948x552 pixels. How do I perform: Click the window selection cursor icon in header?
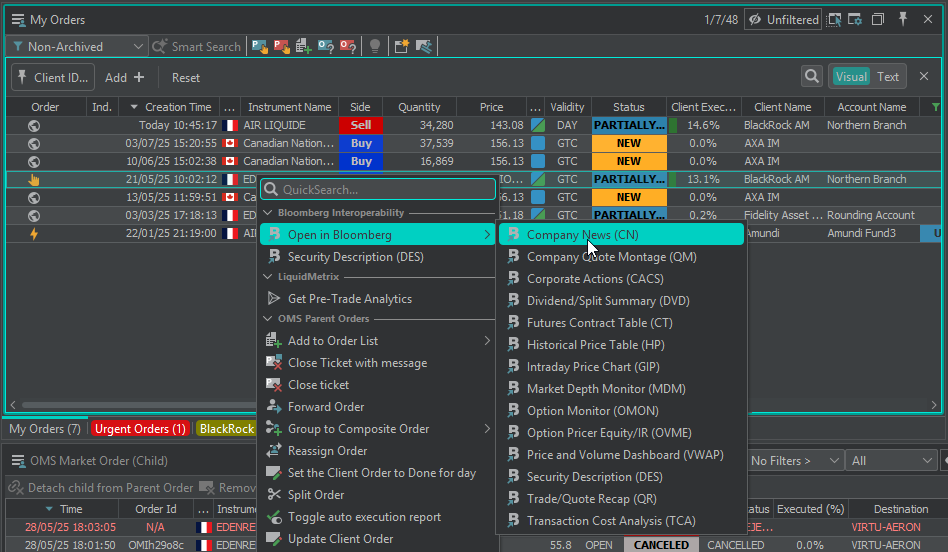pyautogui.click(x=834, y=19)
